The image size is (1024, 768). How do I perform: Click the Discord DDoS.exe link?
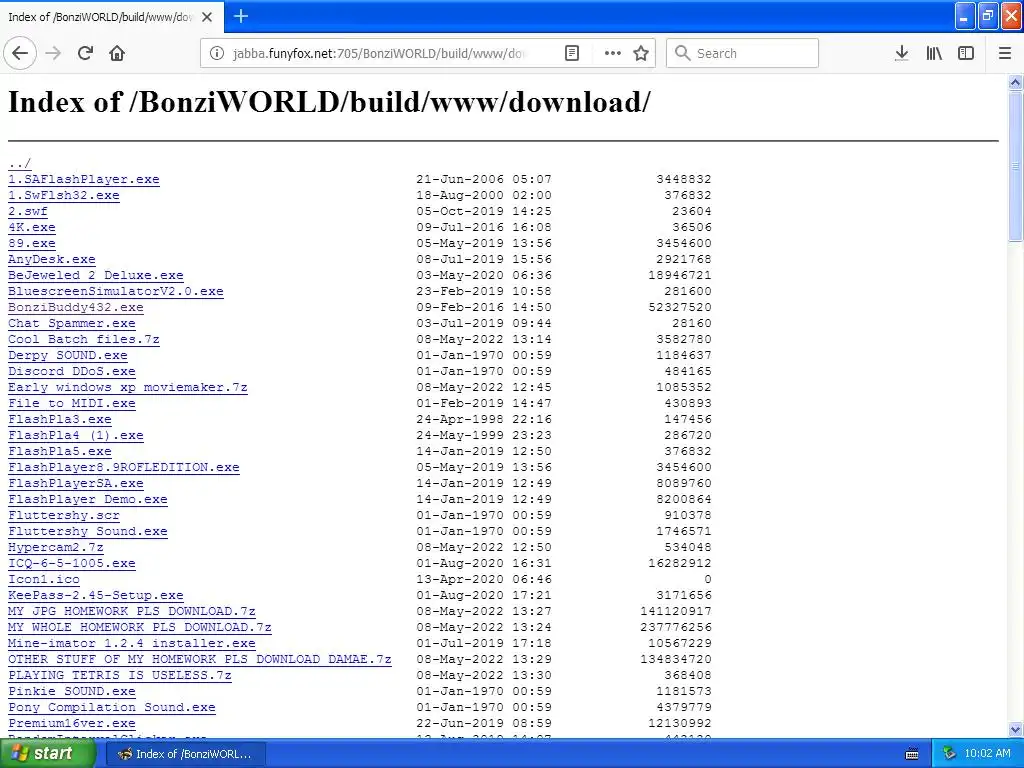click(x=72, y=371)
